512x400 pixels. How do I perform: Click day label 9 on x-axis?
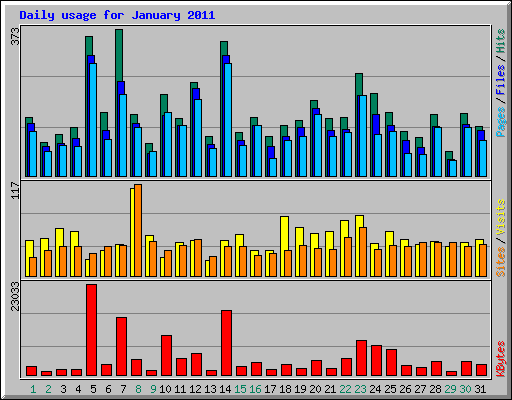(x=153, y=389)
